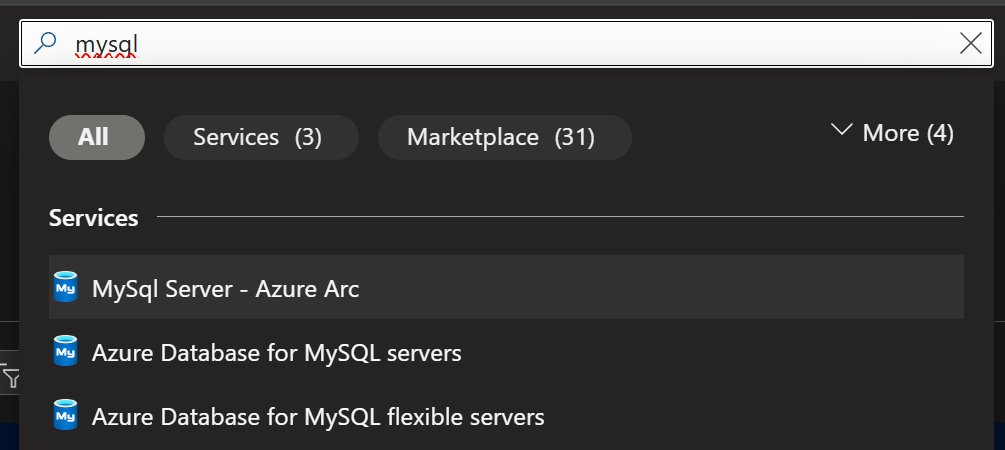Click the funnel filter icon at the left edge

point(9,376)
